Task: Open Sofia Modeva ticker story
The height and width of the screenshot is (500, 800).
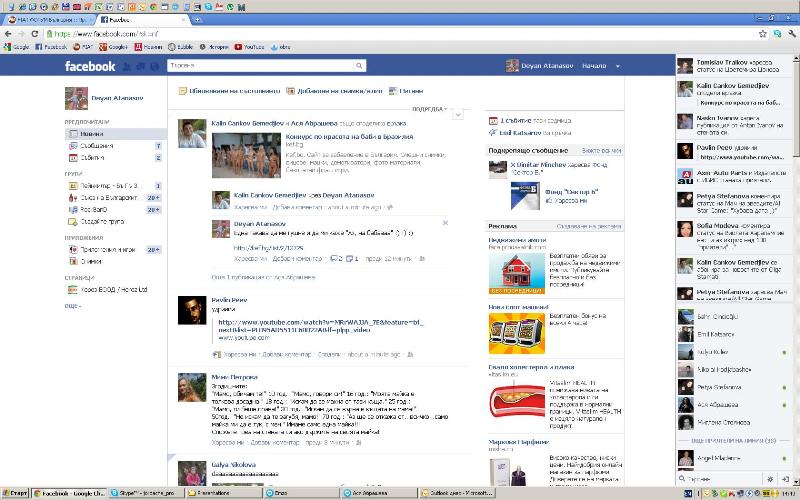Action: (x=734, y=236)
